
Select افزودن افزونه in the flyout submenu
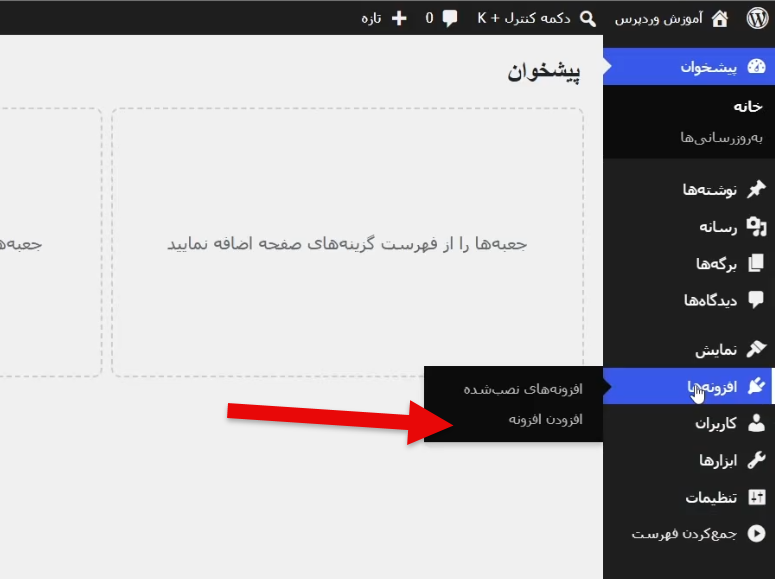coord(546,420)
